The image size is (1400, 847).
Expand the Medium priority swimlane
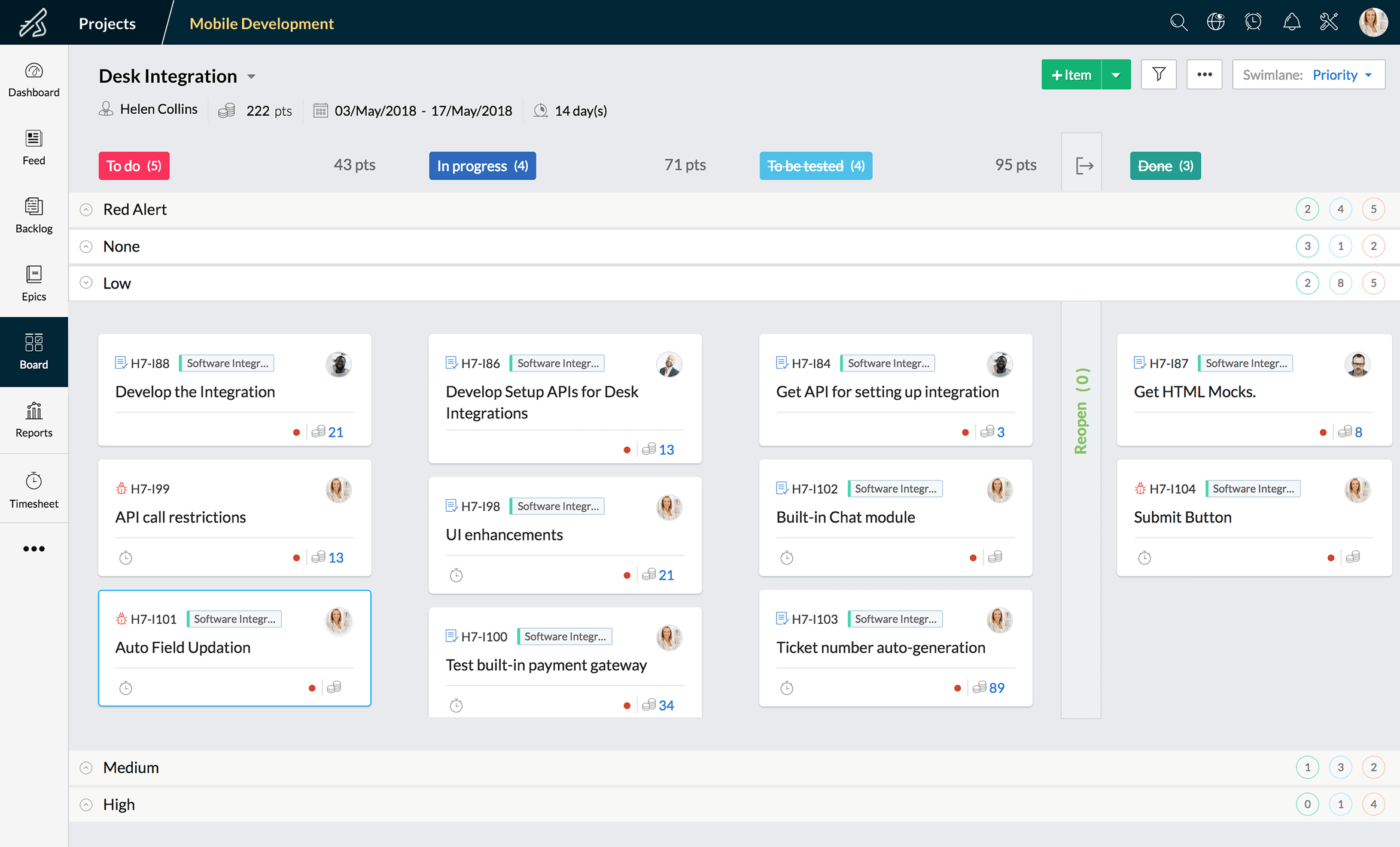click(x=87, y=768)
